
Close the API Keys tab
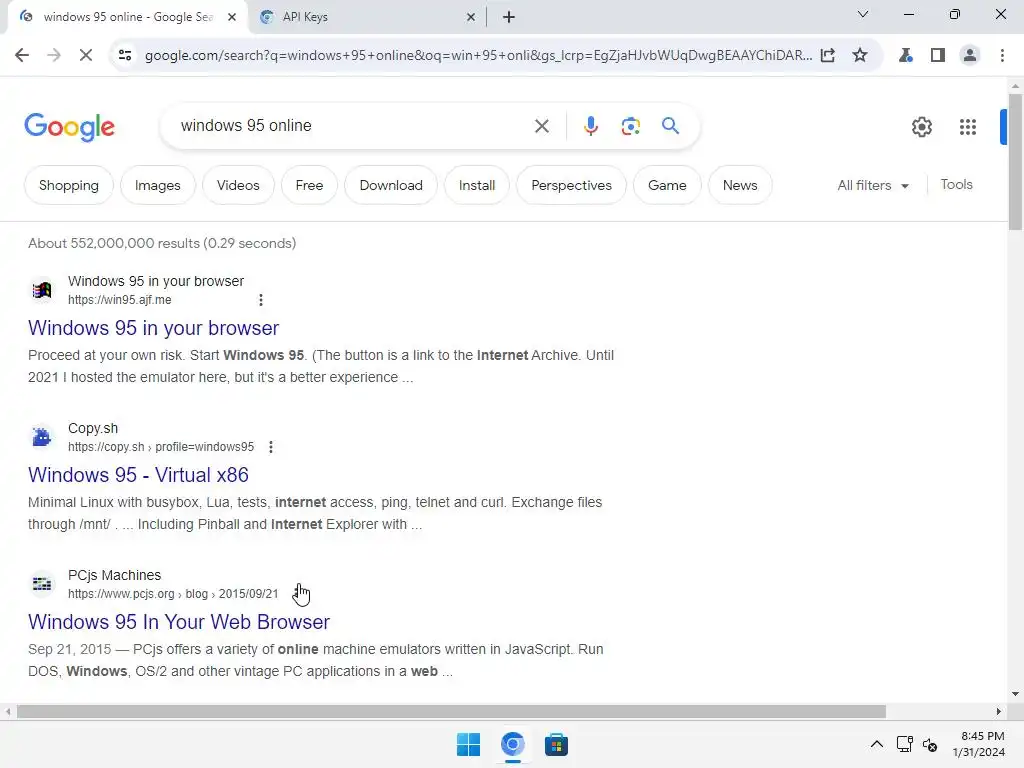point(471,17)
